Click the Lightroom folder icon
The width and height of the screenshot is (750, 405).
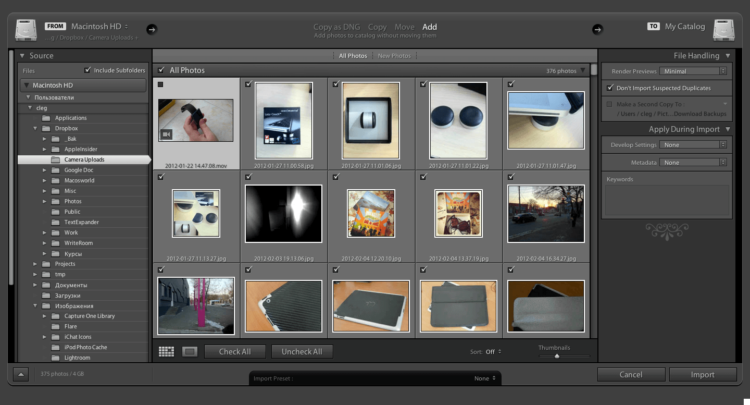point(56,358)
